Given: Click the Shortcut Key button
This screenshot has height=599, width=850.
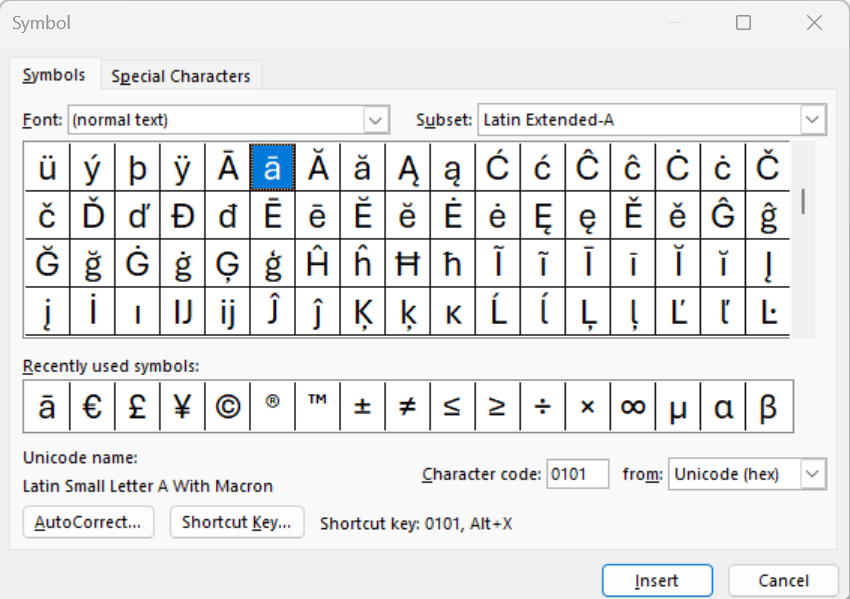Looking at the screenshot, I should 237,522.
